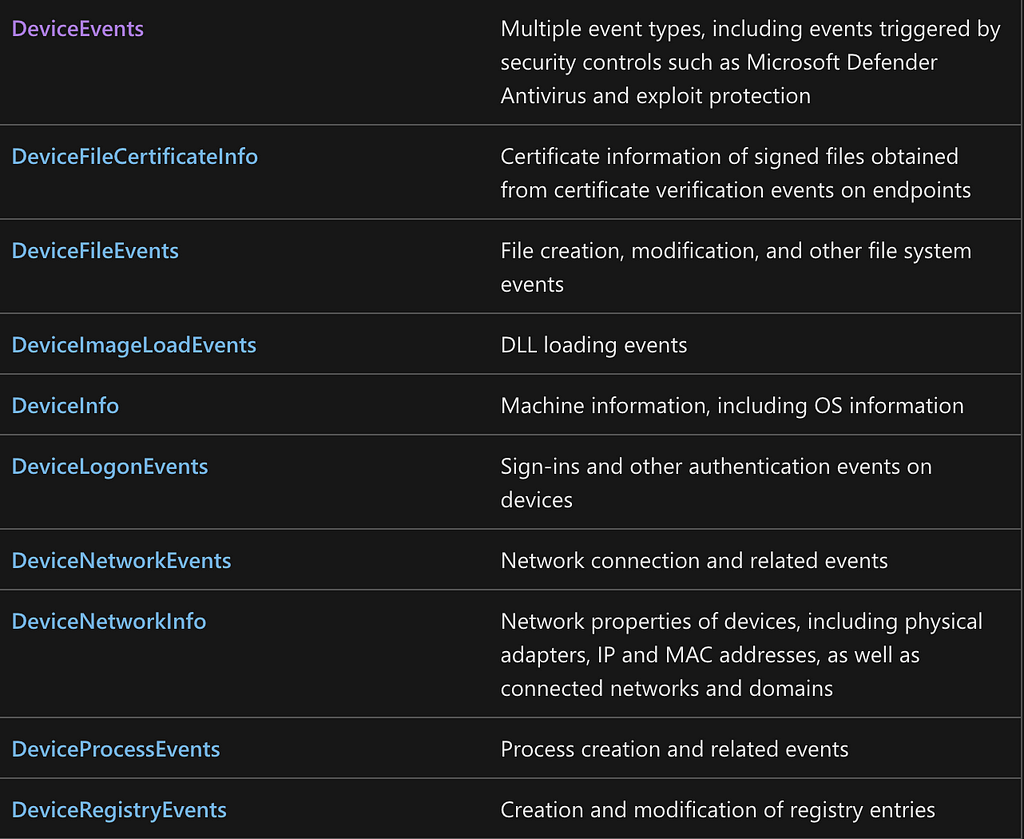Open the DeviceFileCertificateInfo link
This screenshot has height=839, width=1024.
[135, 157]
